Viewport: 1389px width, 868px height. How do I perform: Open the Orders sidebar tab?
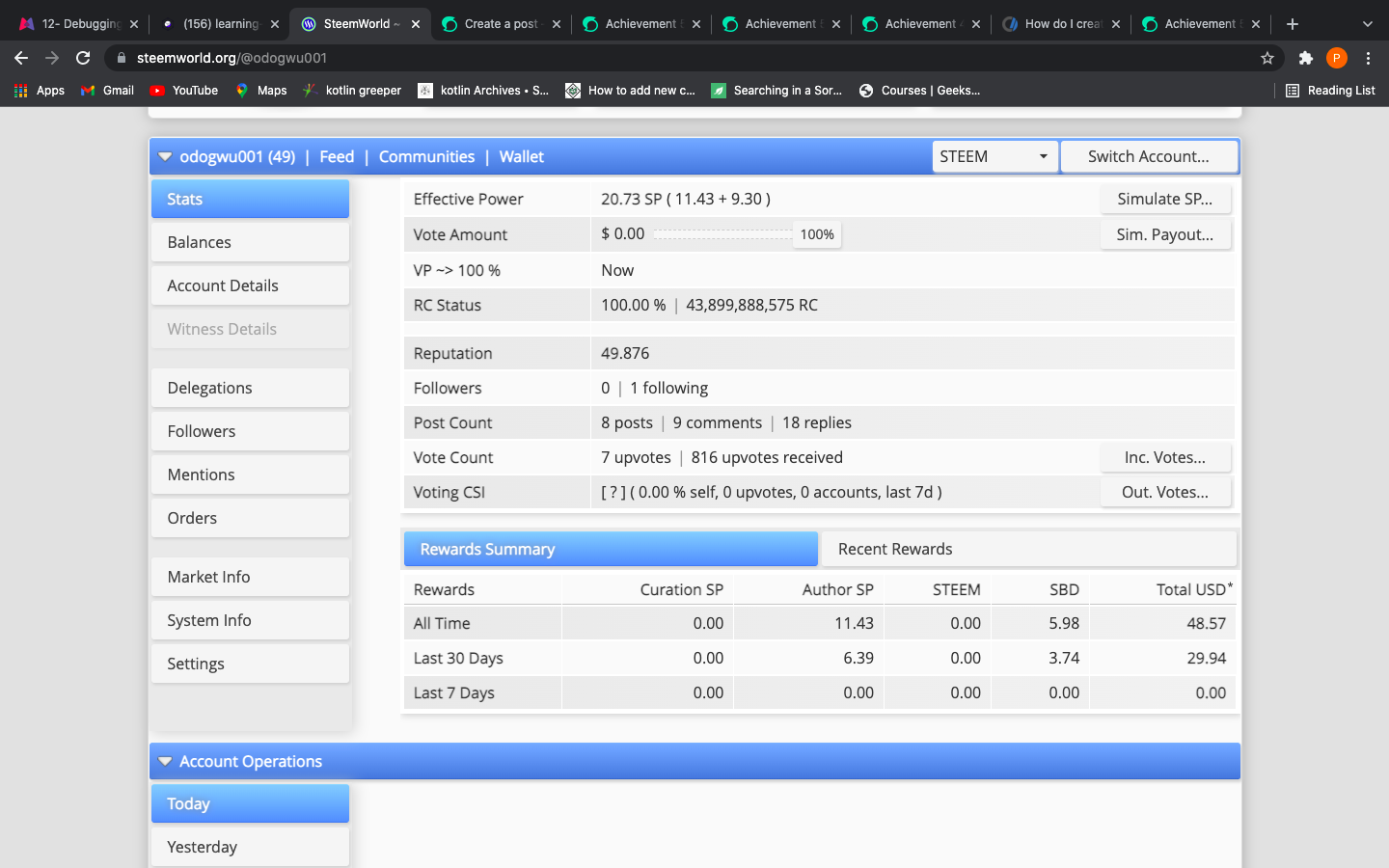click(250, 518)
